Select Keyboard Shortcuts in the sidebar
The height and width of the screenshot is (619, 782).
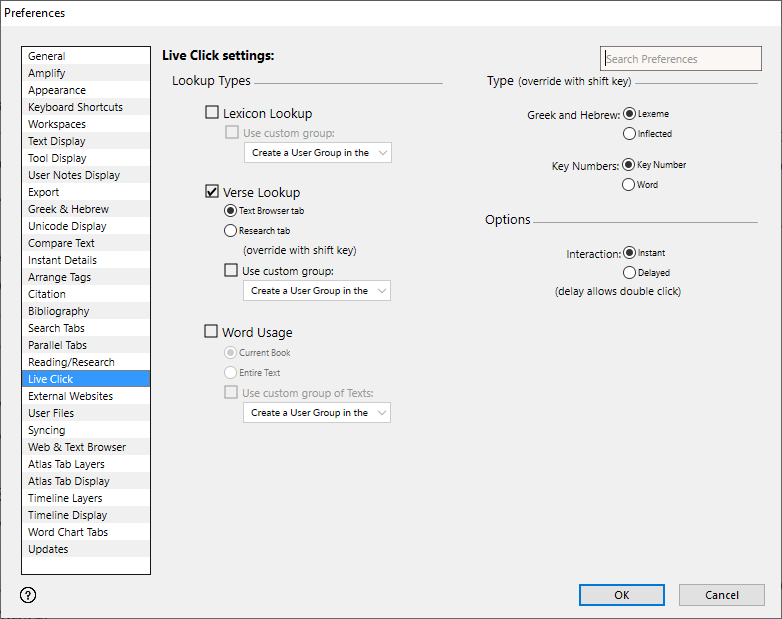[76, 107]
